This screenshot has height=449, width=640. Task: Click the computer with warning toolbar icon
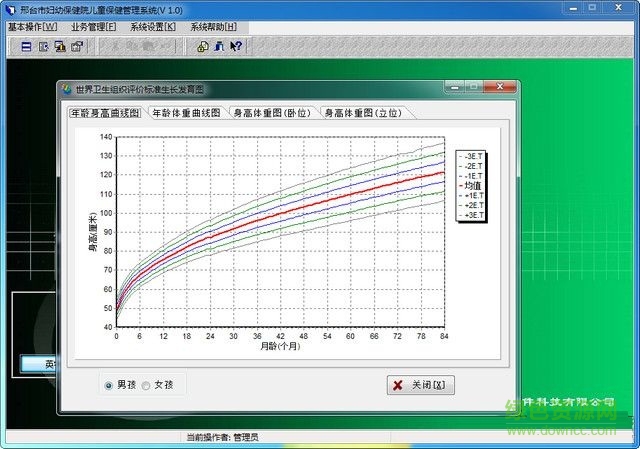[60, 47]
